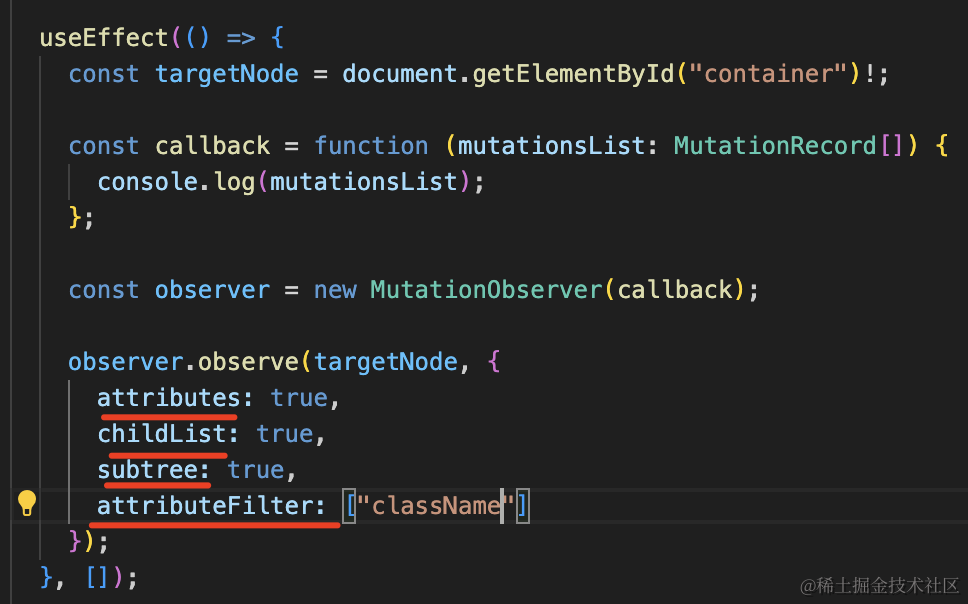The image size is (968, 604).
Task: Click true value after subtree
Action: [256, 470]
